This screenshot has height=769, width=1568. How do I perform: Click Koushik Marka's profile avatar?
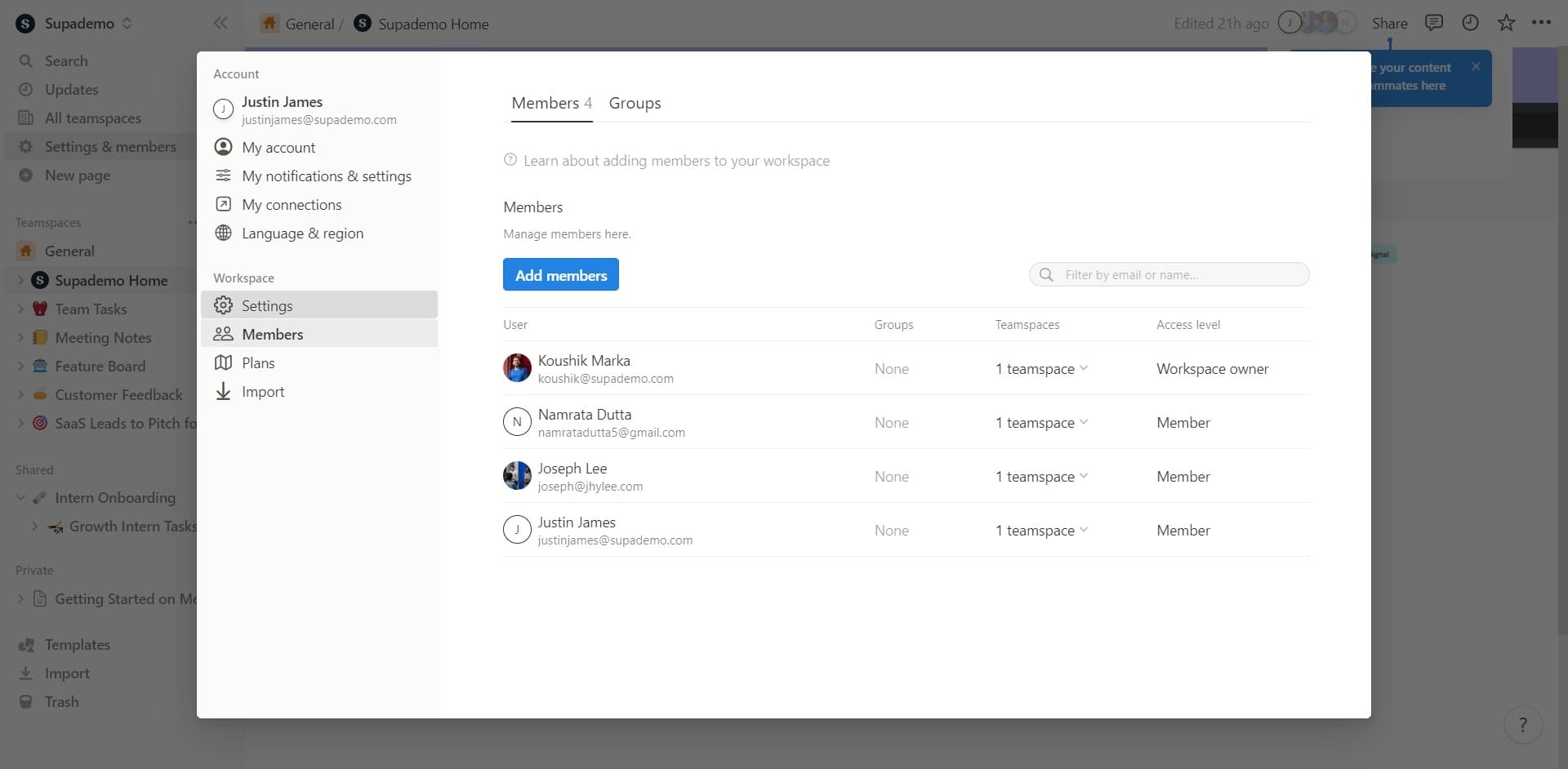click(x=517, y=368)
